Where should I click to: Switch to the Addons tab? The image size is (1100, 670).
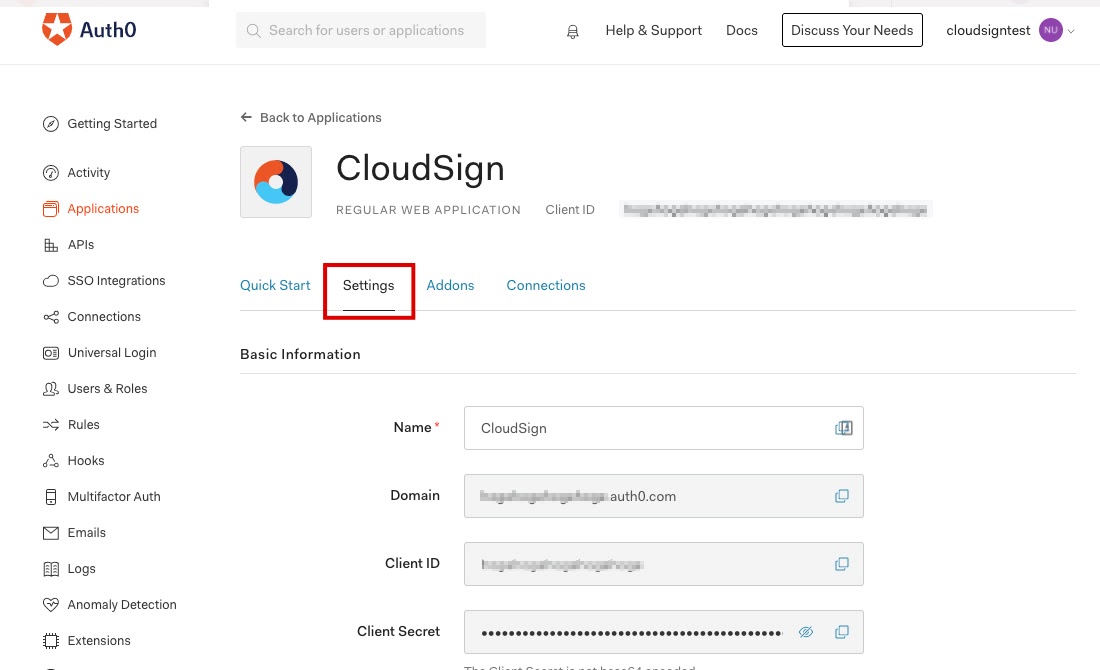450,286
